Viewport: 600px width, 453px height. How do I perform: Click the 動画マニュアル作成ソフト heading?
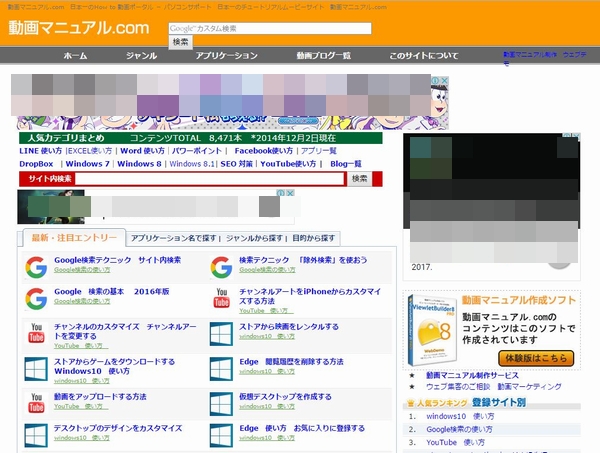519,300
